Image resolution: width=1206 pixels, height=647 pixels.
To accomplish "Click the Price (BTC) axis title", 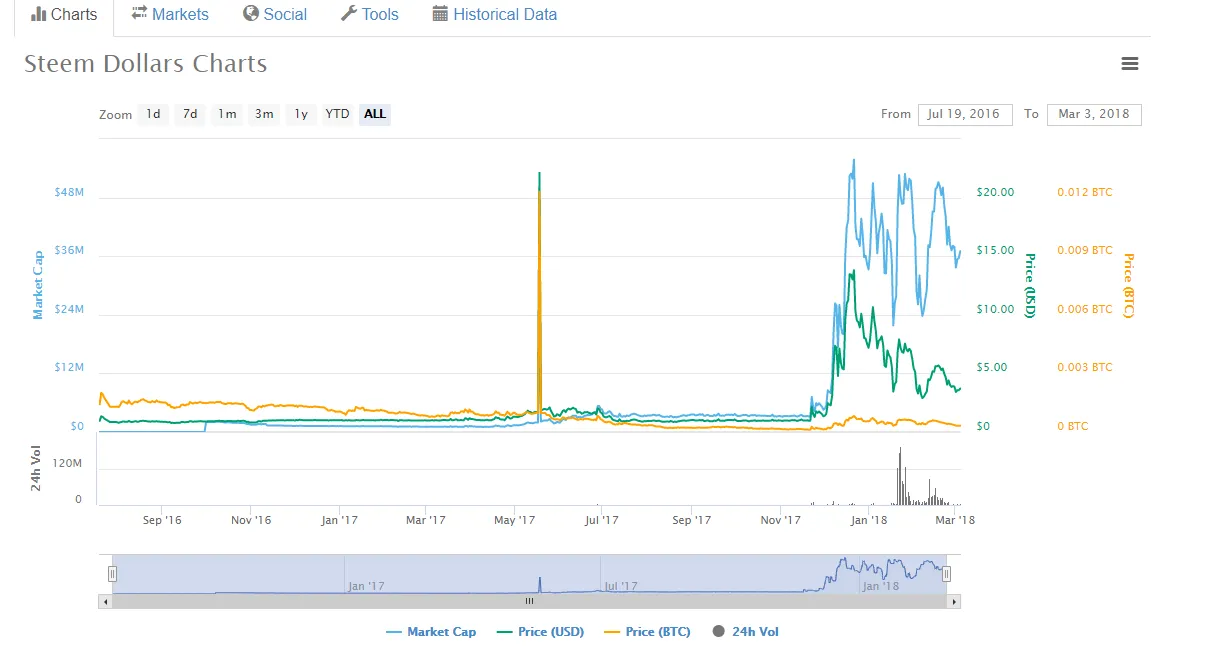I will (1128, 286).
